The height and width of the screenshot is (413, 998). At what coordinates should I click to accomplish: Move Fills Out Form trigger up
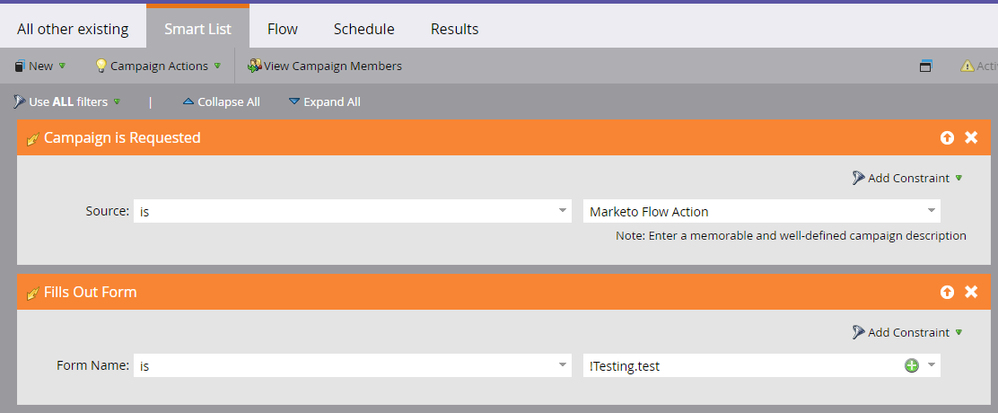947,292
